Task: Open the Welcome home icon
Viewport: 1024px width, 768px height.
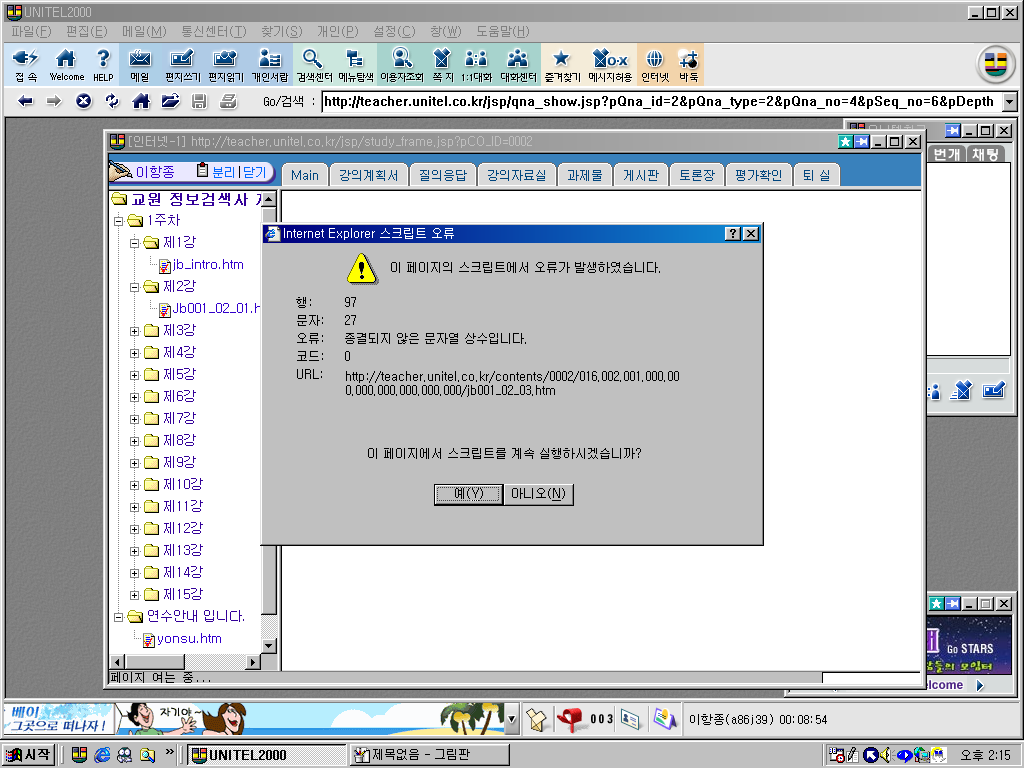Action: click(67, 65)
